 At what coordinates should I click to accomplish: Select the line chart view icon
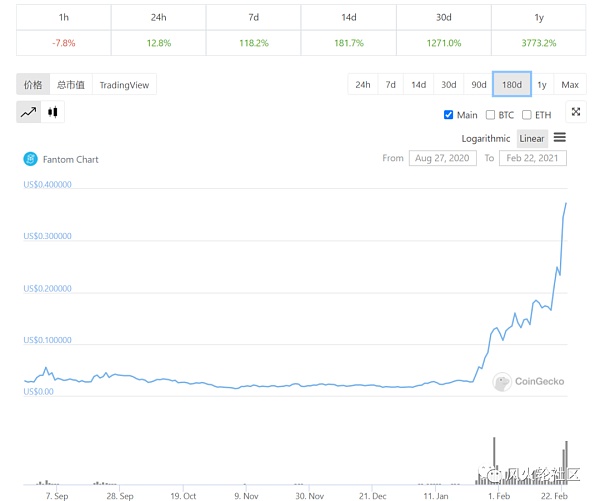28,113
